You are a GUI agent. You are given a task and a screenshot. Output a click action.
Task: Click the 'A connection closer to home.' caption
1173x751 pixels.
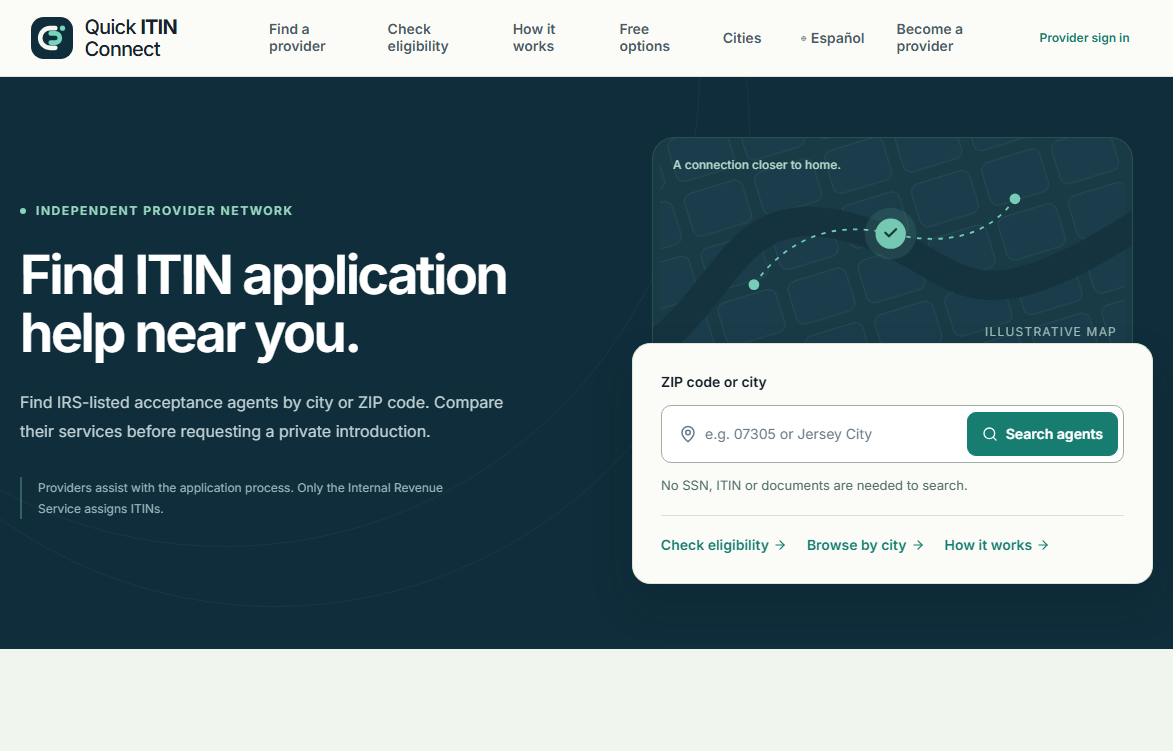click(x=756, y=165)
